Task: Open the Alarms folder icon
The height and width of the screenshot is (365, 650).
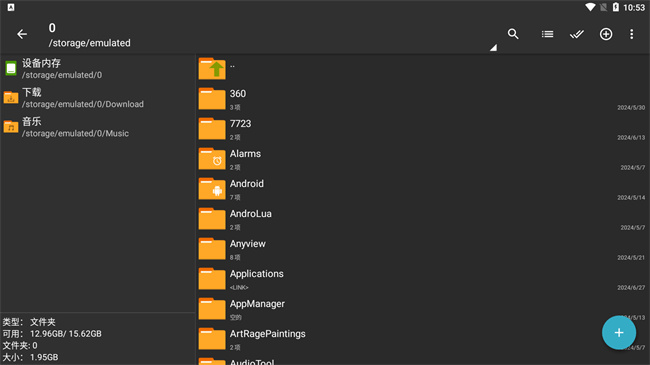Action: [212, 159]
